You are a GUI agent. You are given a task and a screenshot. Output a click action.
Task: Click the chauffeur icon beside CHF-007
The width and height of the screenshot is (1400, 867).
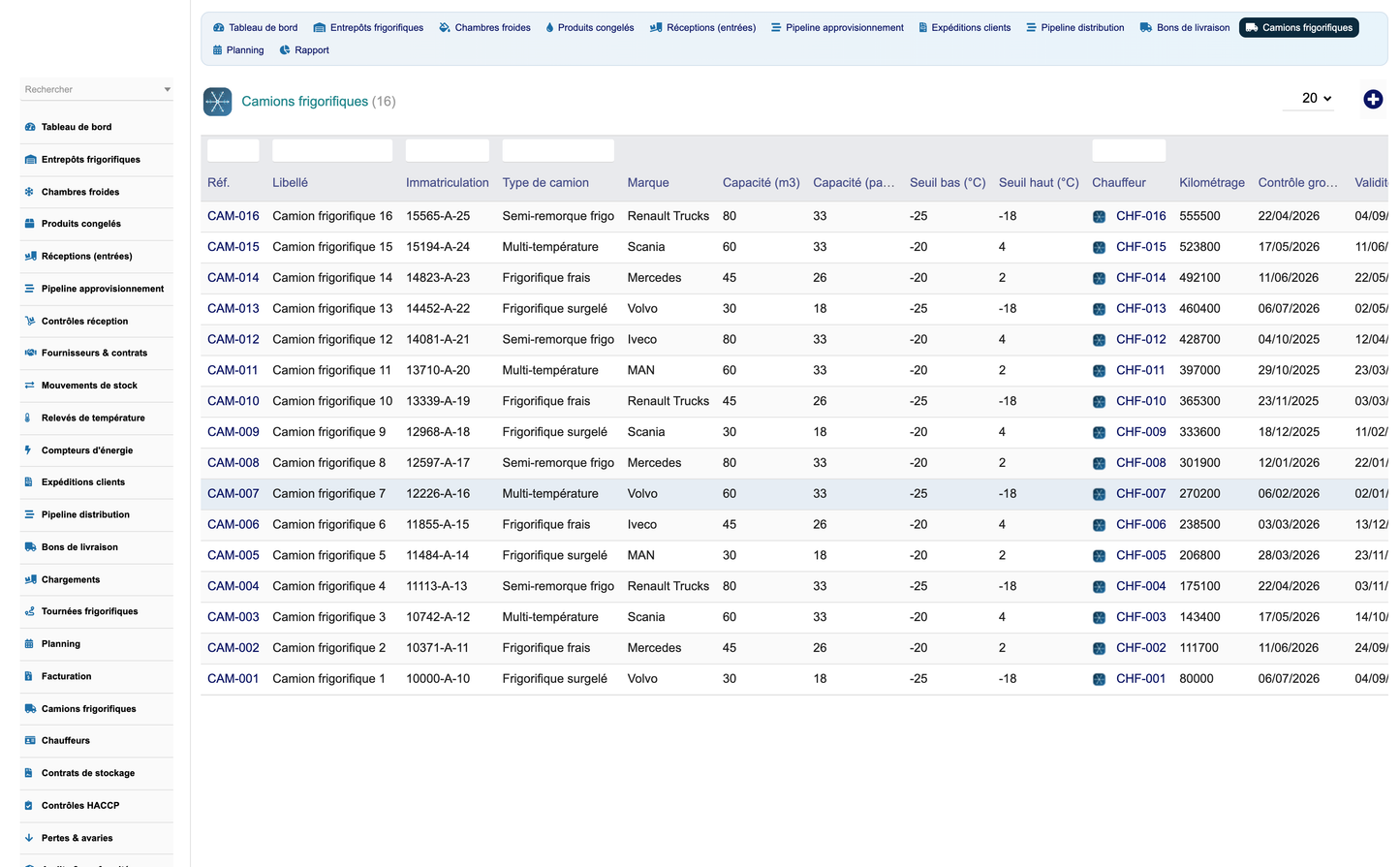pos(1099,494)
